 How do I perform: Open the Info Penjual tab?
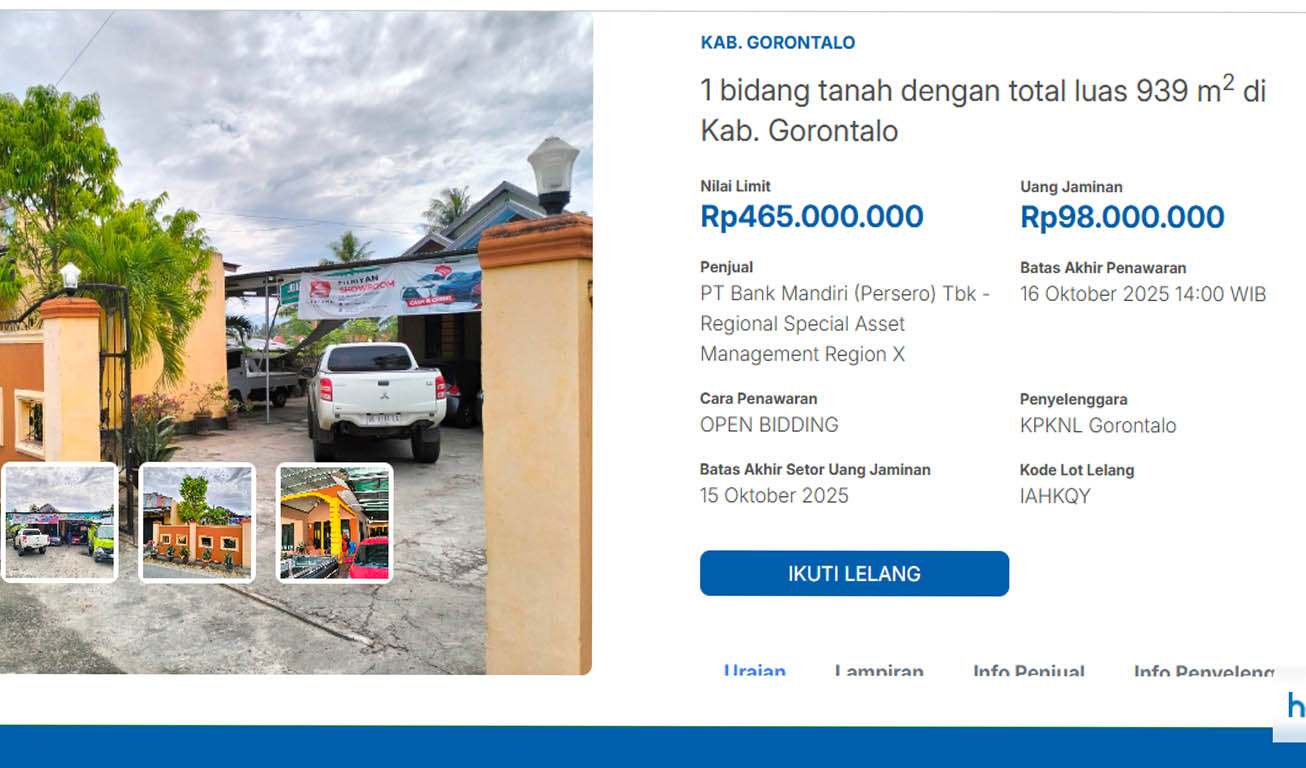click(x=1029, y=670)
